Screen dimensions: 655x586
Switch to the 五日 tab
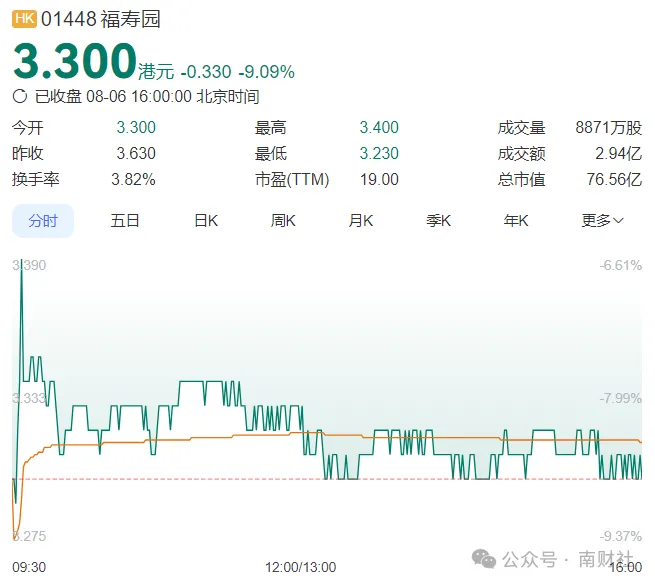coord(125,221)
